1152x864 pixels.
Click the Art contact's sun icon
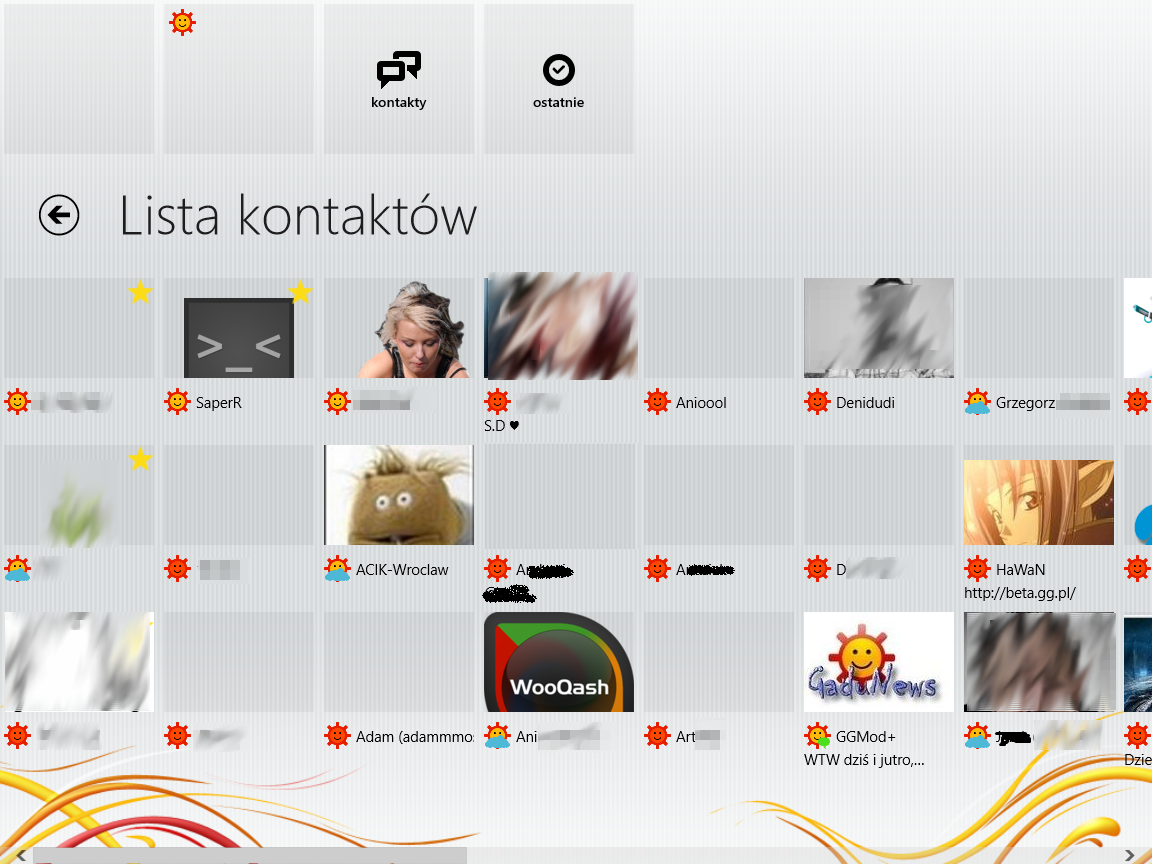pos(658,735)
